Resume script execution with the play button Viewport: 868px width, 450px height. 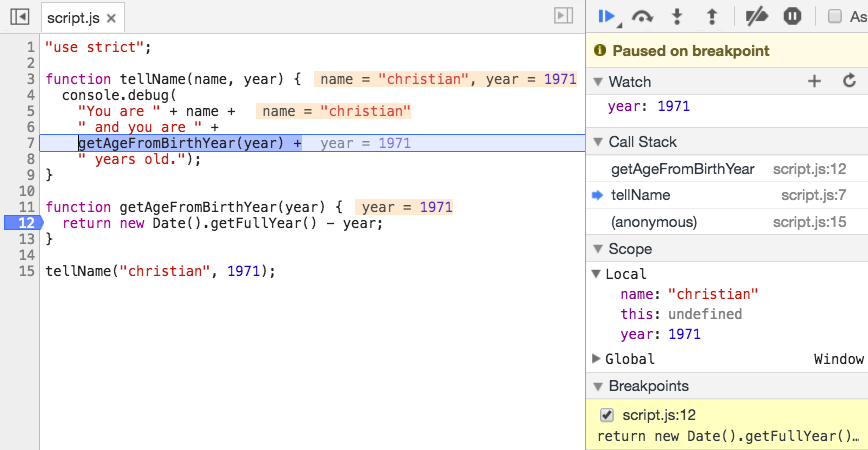(605, 16)
